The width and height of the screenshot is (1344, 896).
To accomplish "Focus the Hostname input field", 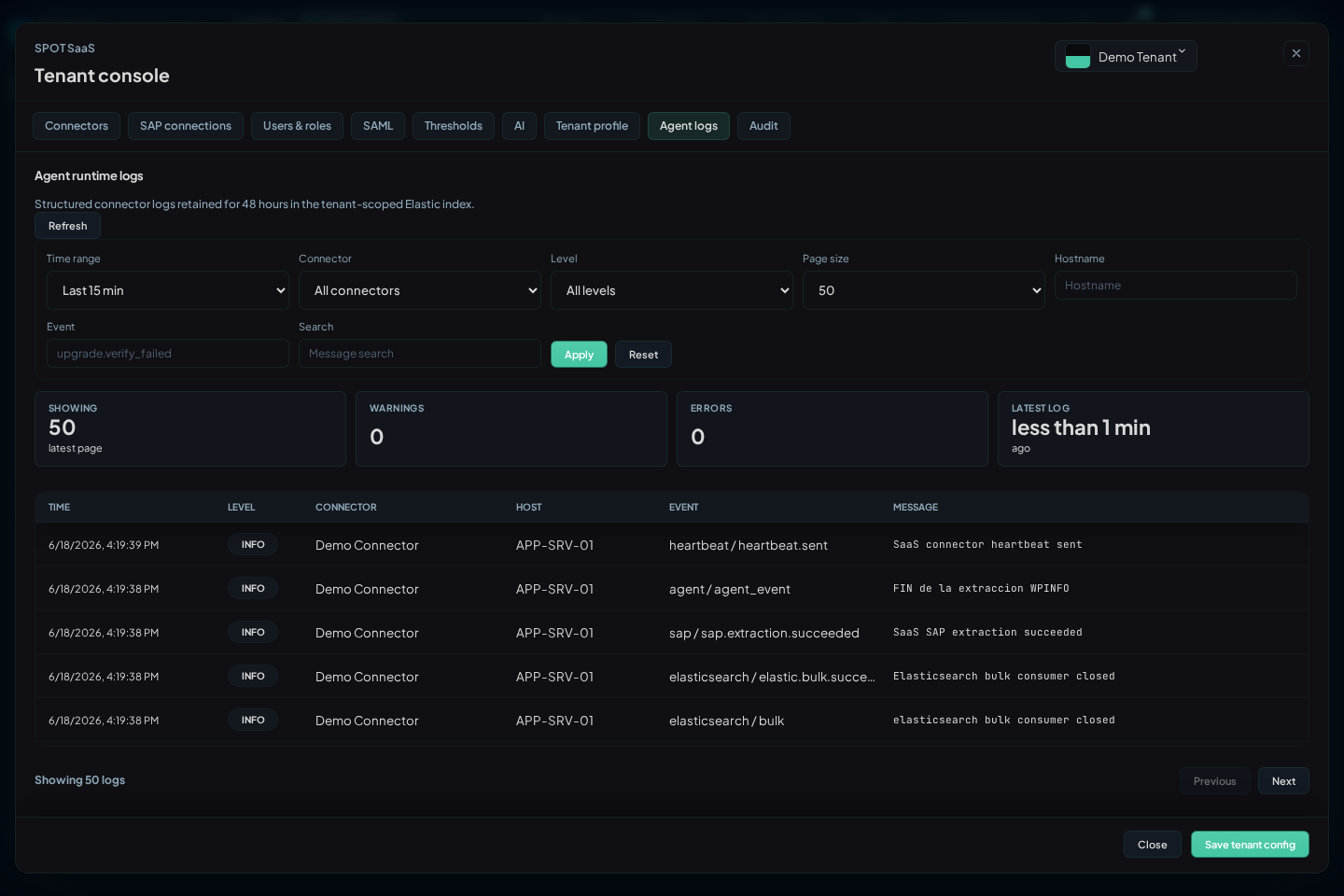I will (1176, 286).
